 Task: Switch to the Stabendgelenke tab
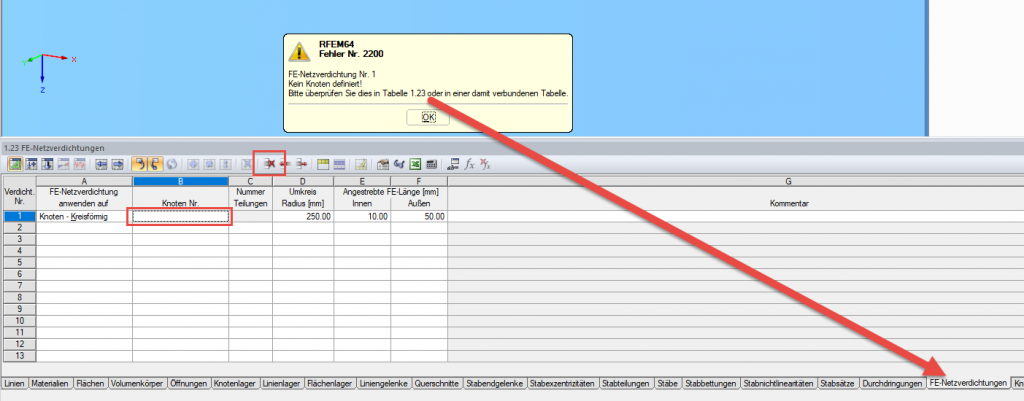[495, 383]
